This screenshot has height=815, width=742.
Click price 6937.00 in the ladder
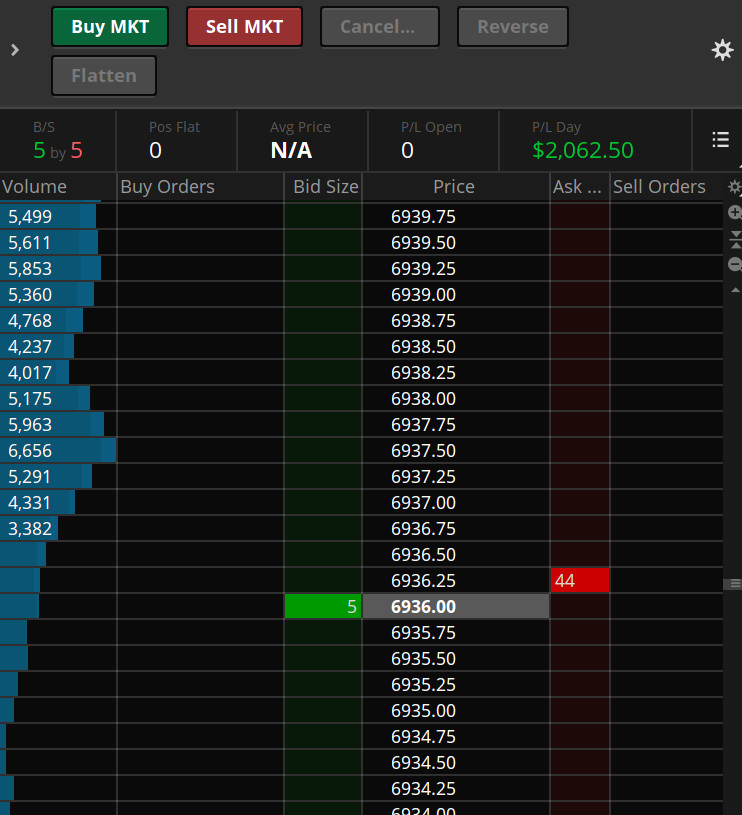[423, 502]
